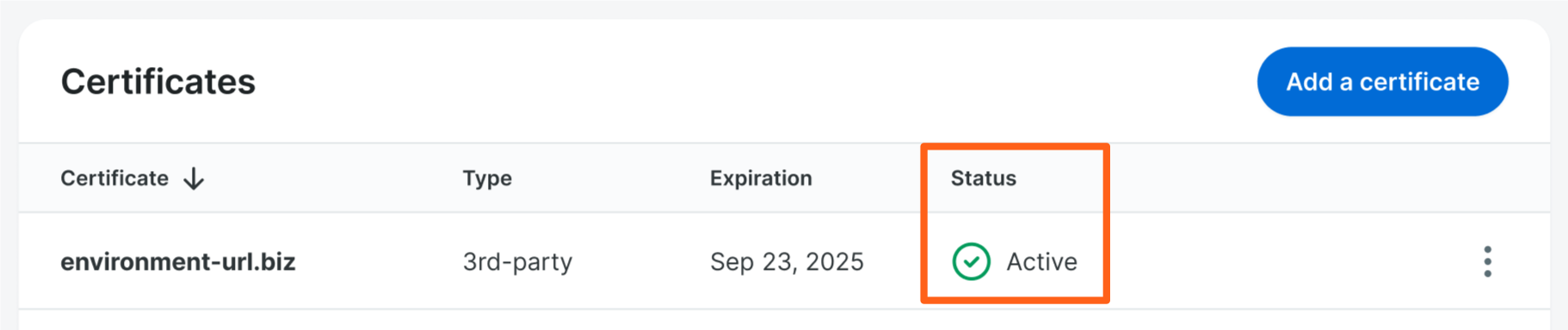Select the Status column header

tap(983, 178)
